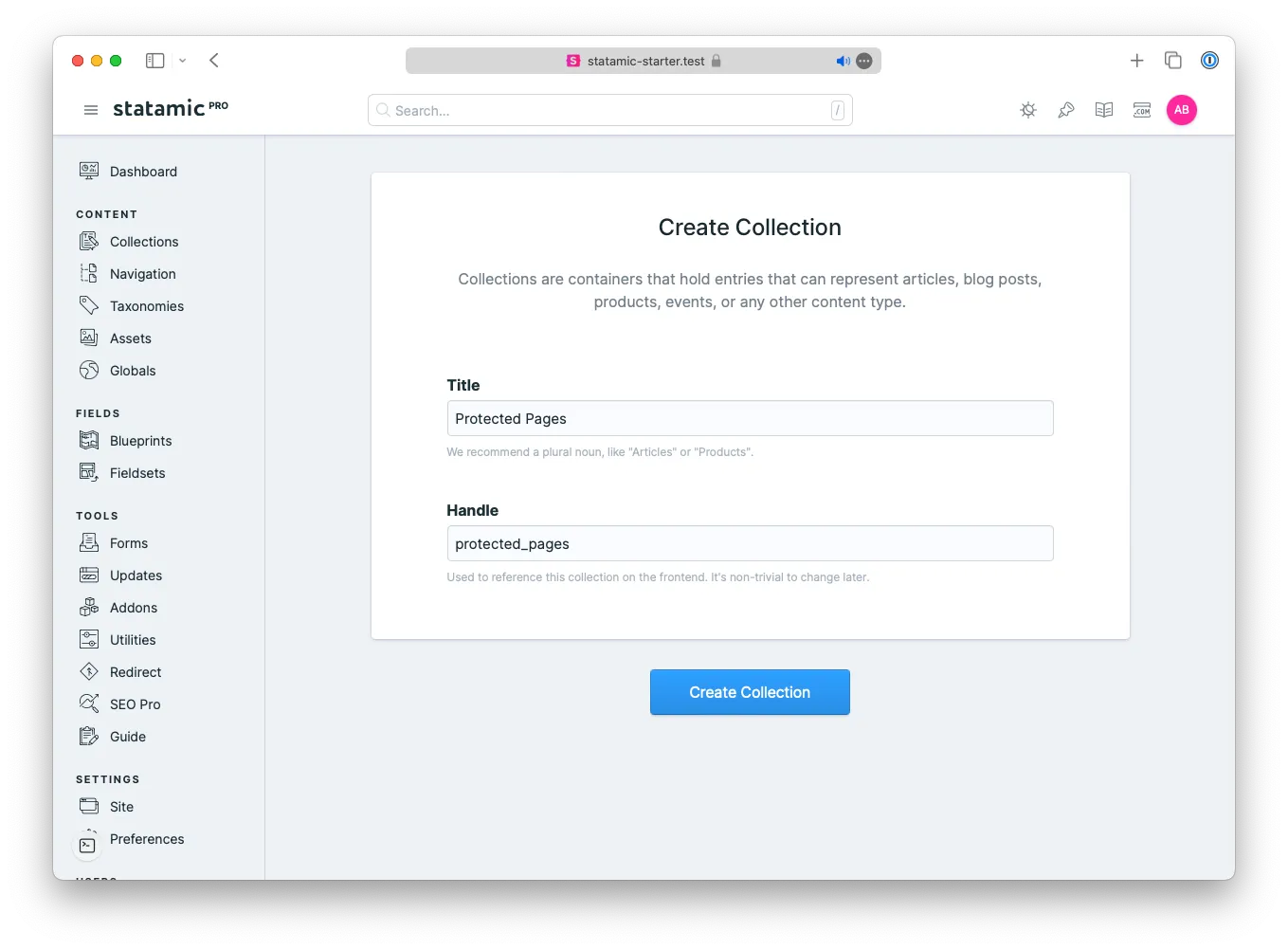Mute the tab audio speaker icon

tap(843, 61)
